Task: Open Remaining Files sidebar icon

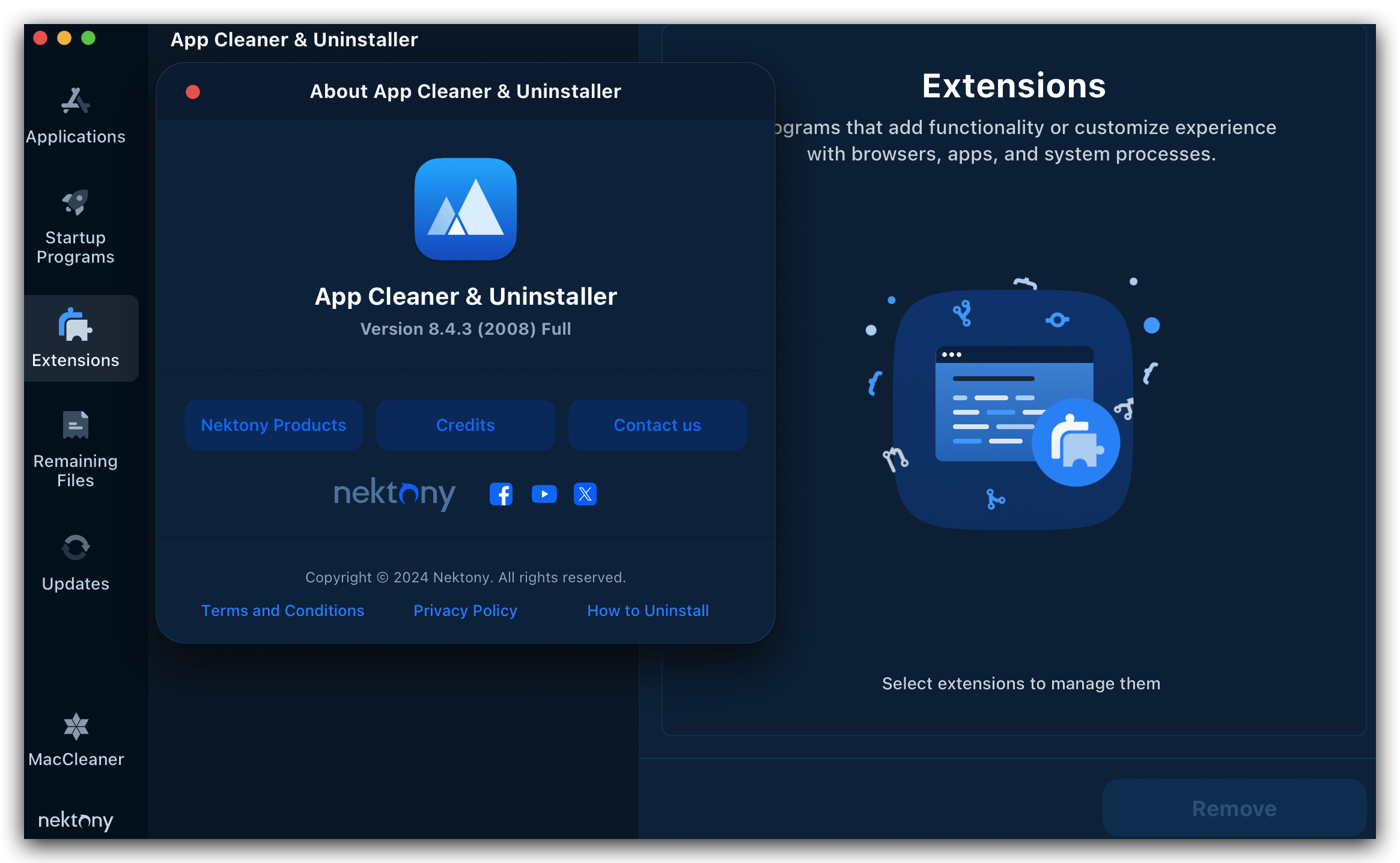Action: click(x=75, y=425)
